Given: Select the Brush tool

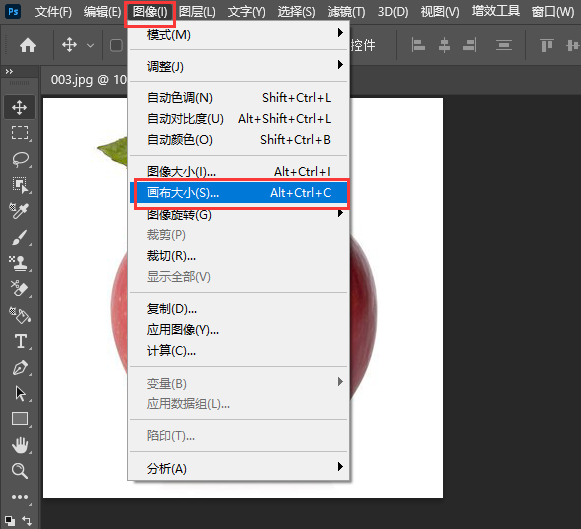Looking at the screenshot, I should pos(20,237).
